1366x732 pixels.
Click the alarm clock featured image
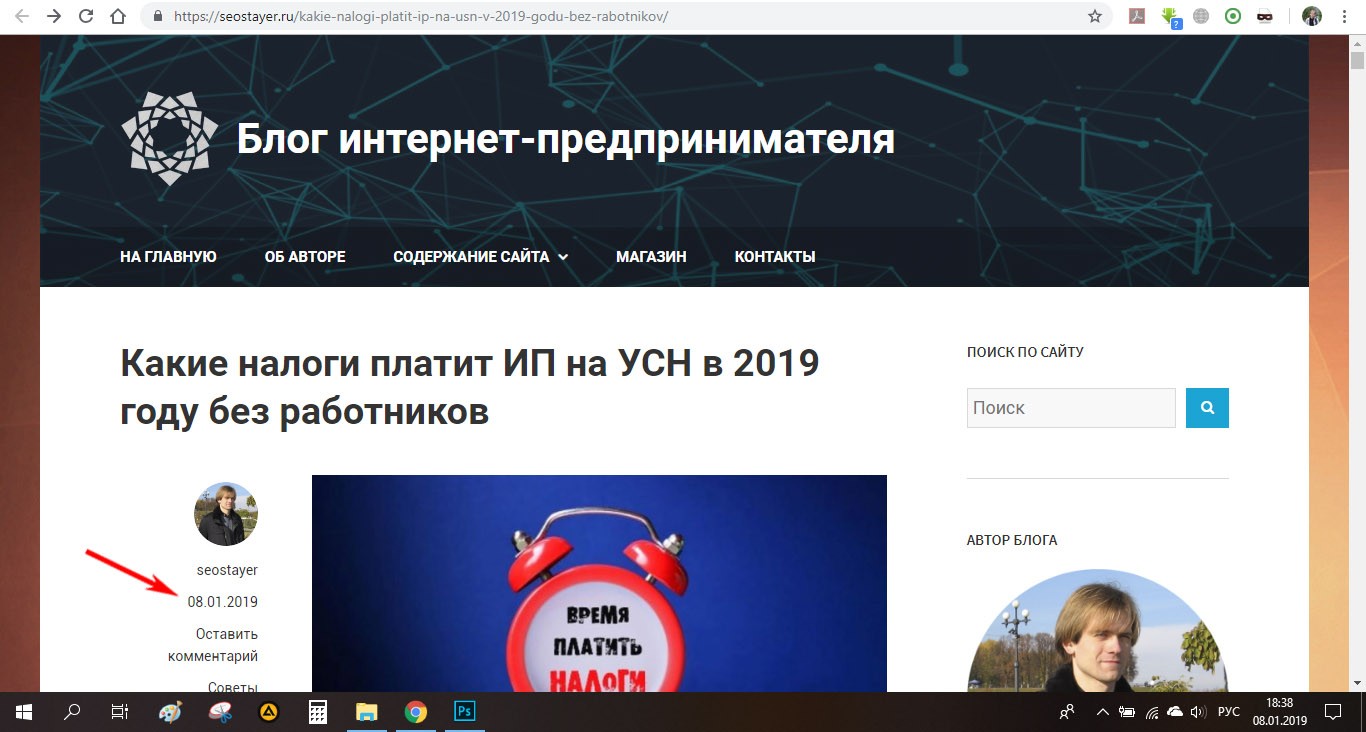click(599, 583)
